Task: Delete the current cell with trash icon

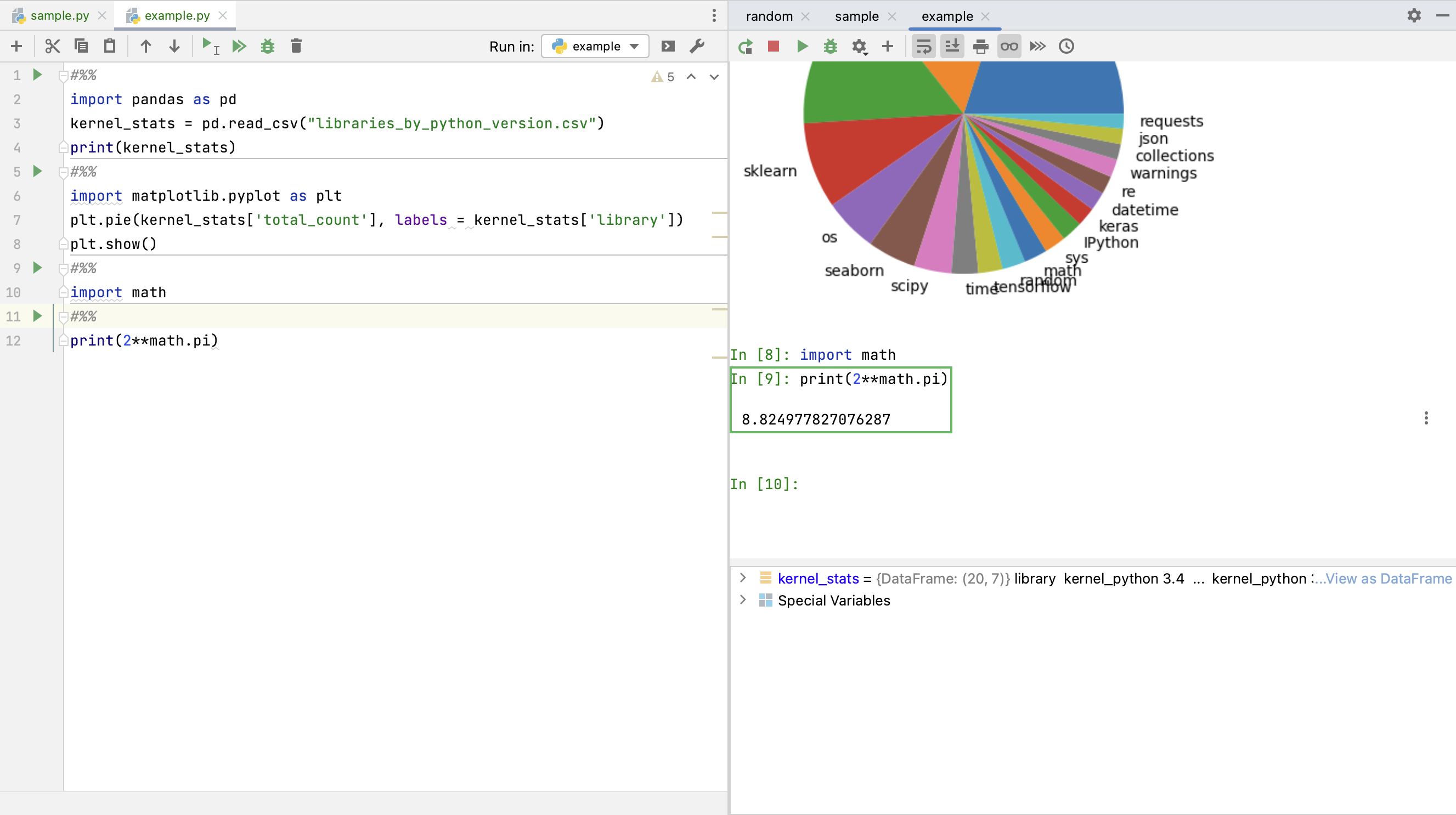Action: coord(296,46)
